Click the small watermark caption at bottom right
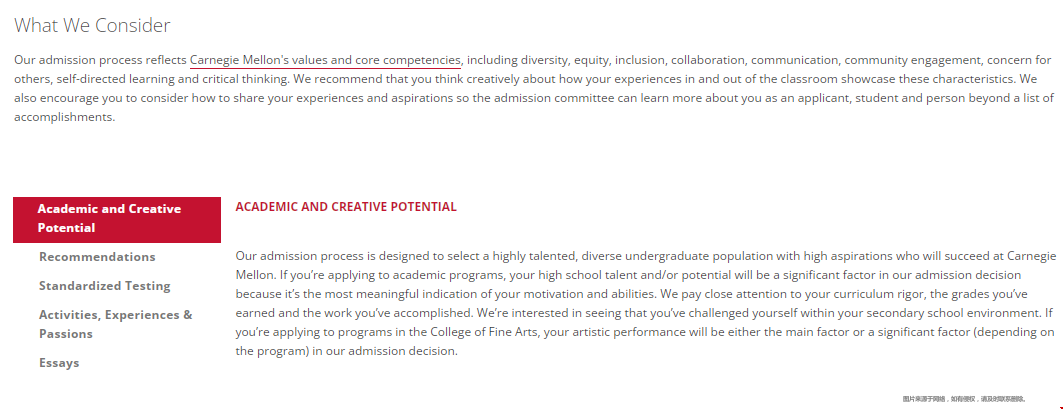The image size is (1063, 409). tap(965, 399)
